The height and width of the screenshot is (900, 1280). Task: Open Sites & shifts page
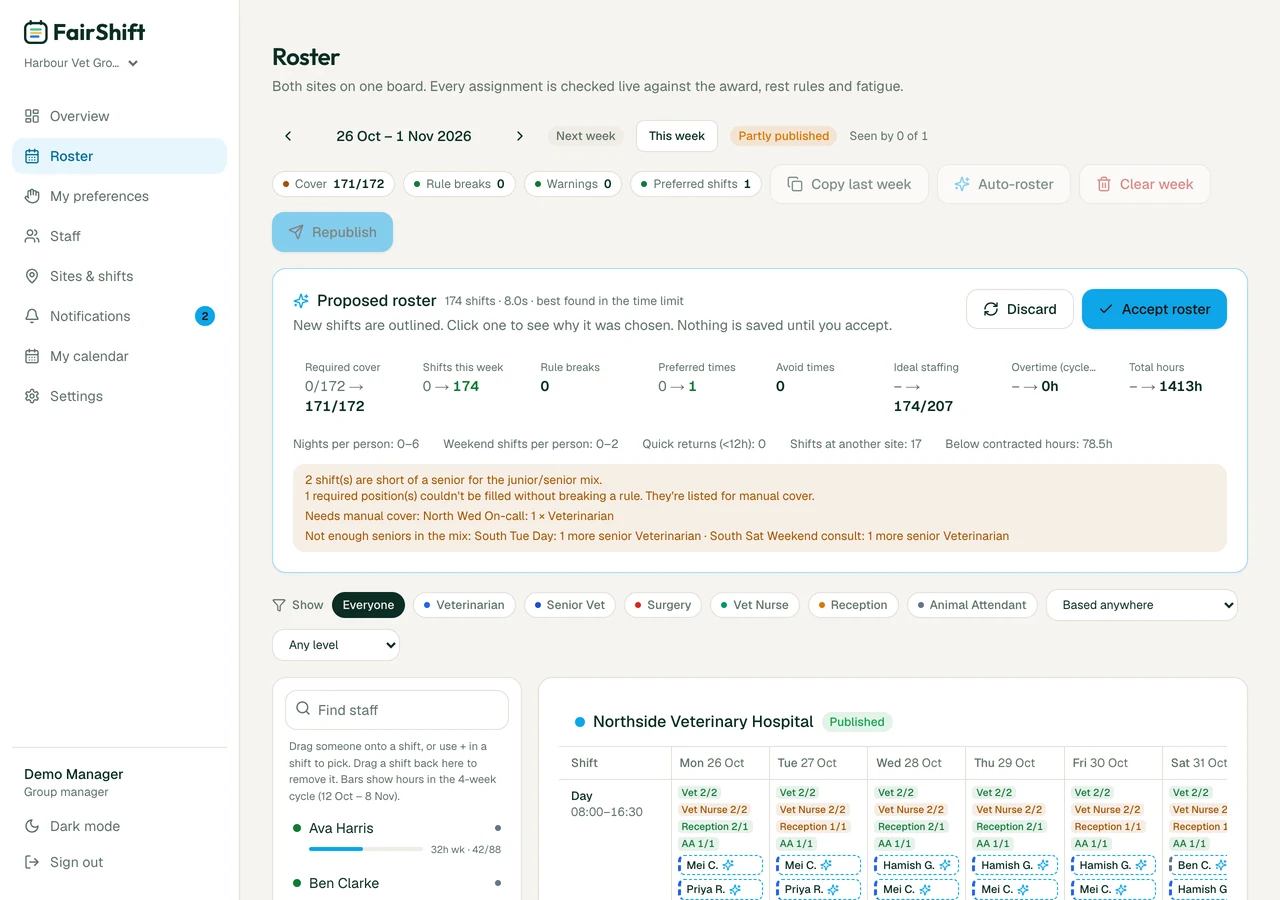coord(119,276)
